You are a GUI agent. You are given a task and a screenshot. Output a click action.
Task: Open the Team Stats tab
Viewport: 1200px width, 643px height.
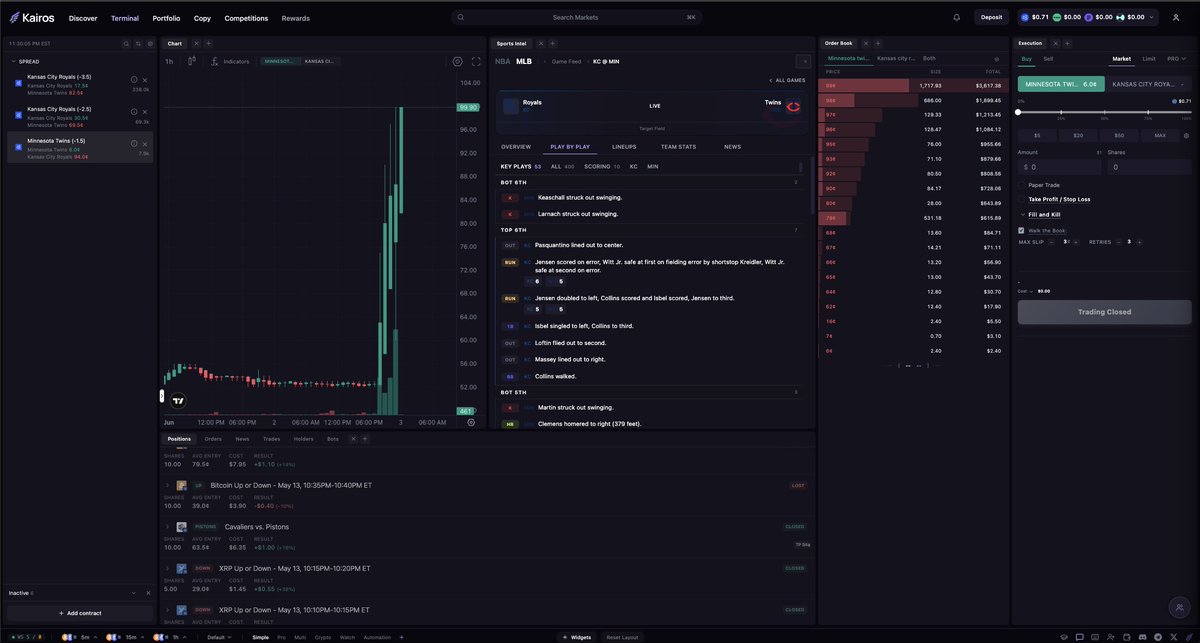(678, 147)
